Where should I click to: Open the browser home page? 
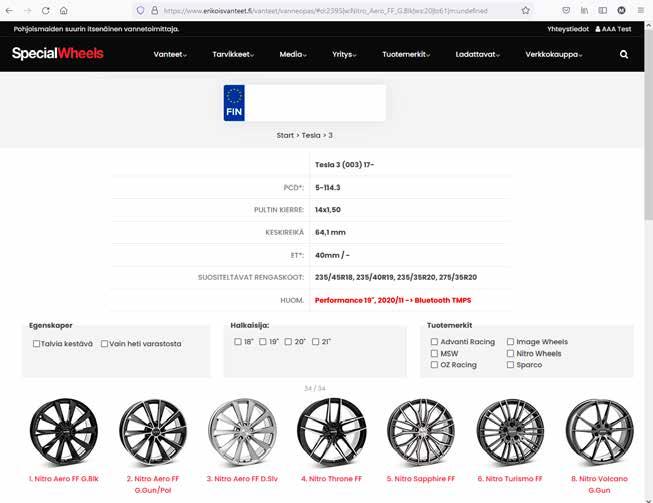[64, 11]
